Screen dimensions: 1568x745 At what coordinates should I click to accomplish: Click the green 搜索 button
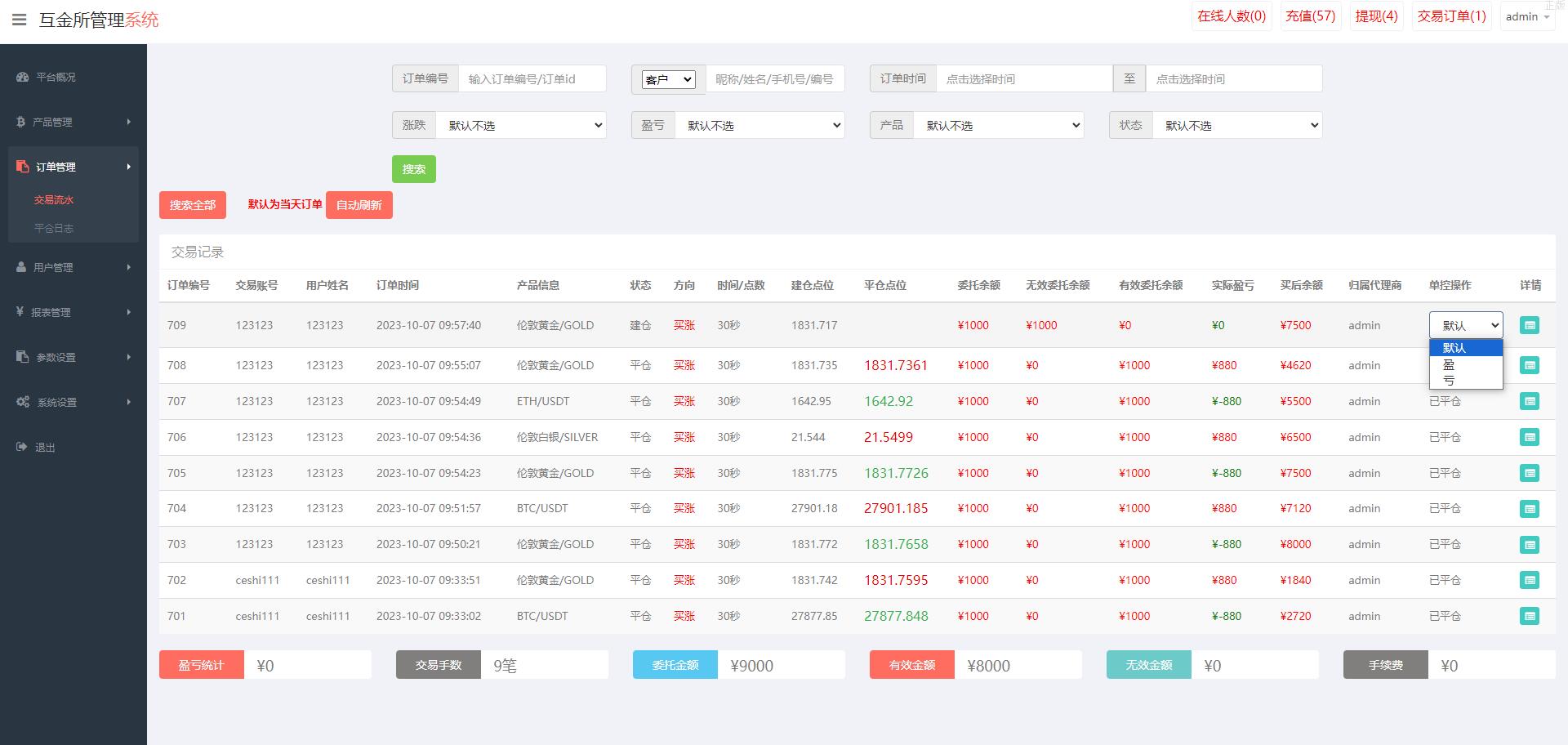coord(413,169)
